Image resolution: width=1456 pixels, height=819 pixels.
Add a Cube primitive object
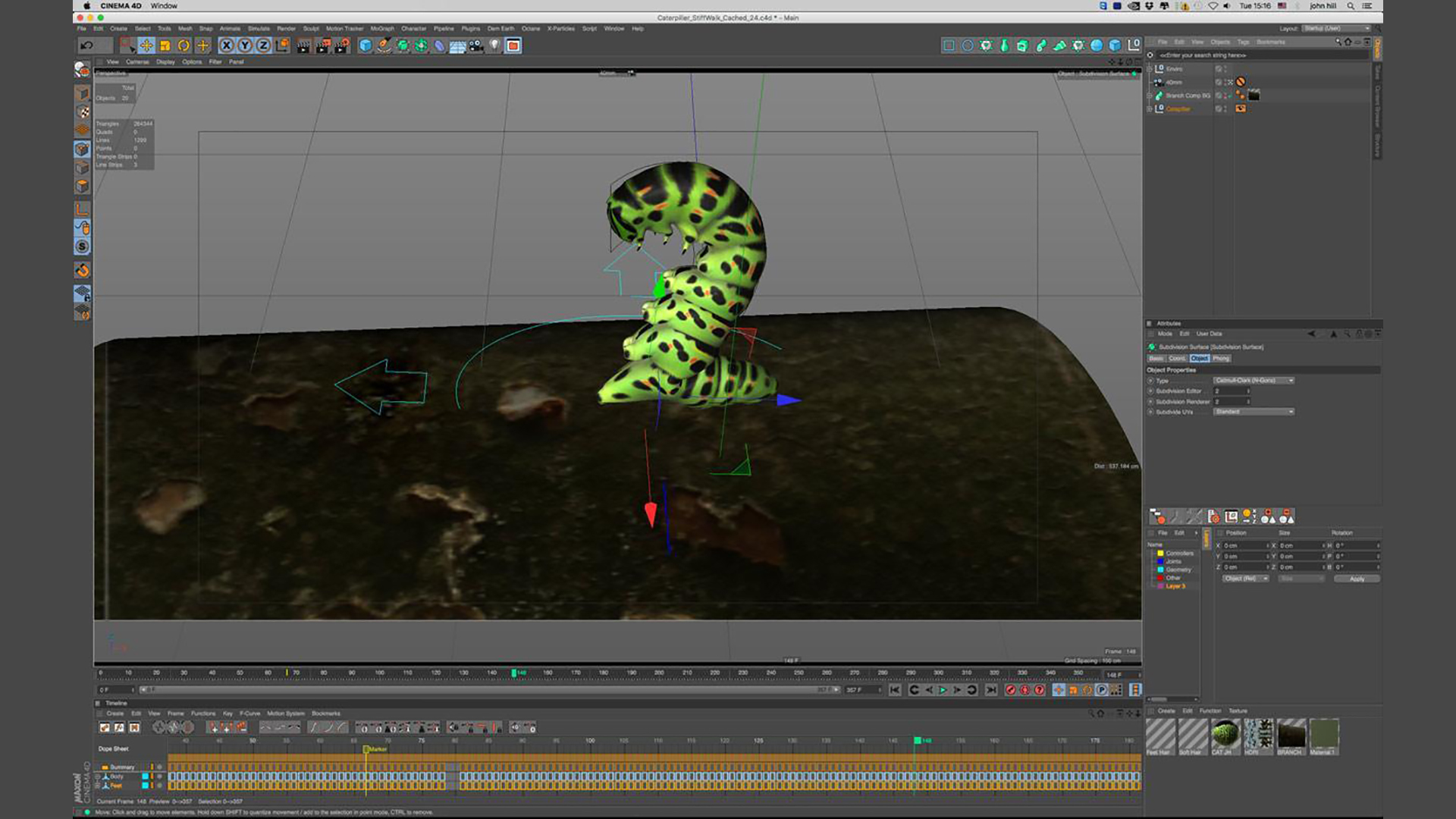click(366, 45)
